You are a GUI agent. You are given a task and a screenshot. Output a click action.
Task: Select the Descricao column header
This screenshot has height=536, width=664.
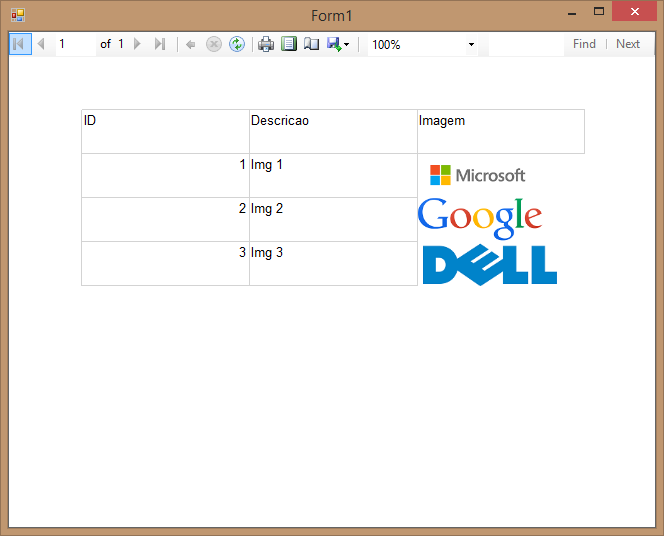333,132
